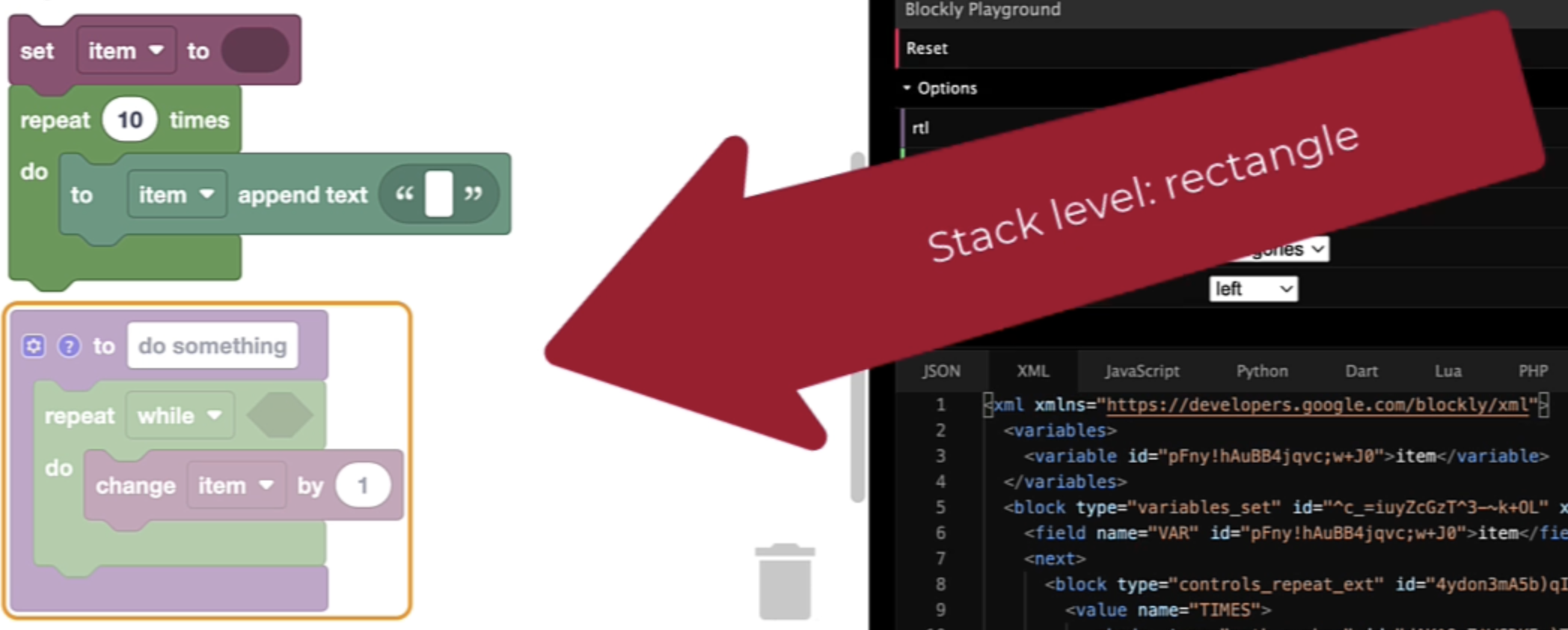Screen dimensions: 1568x630
Task: Open the blockly xml namespace link in code
Action: point(1317,405)
